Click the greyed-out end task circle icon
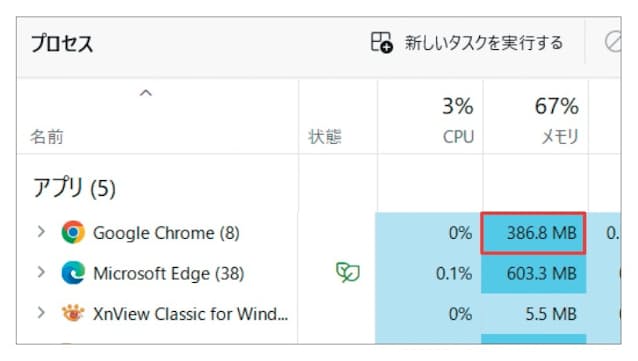Screen dimensions: 638x361 (612, 42)
